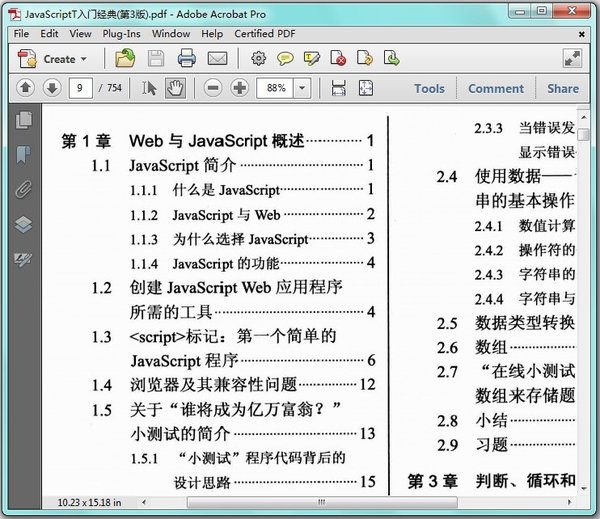600x519 pixels.
Task: Activate the Select text tool
Action: [150, 88]
